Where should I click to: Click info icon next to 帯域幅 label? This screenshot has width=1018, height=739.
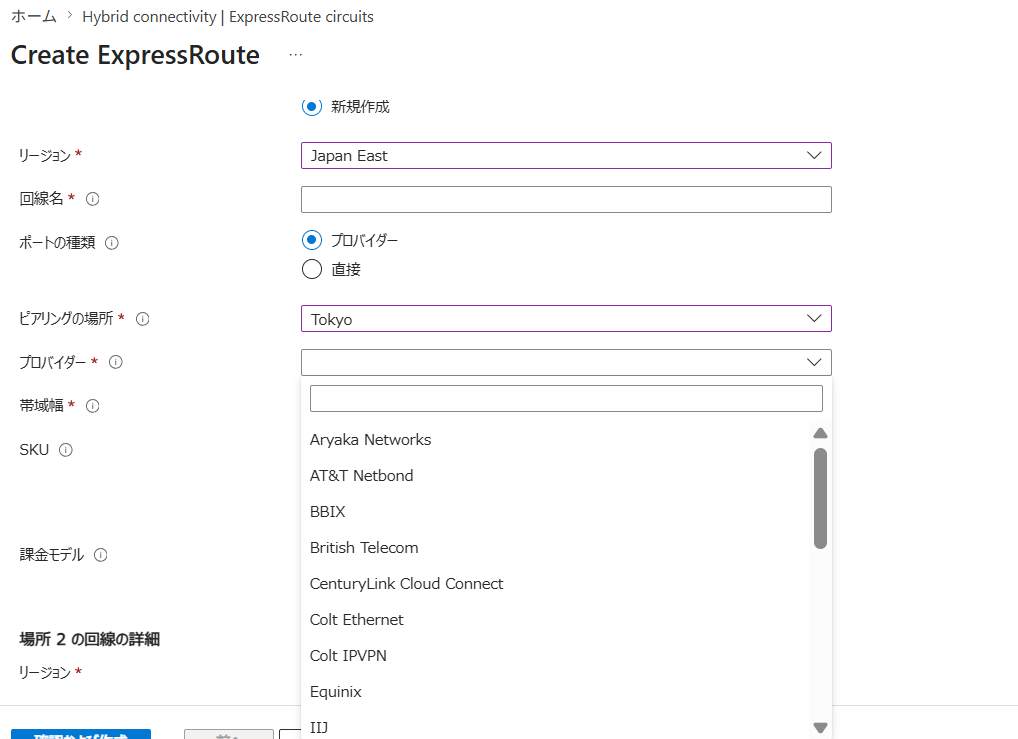(93, 406)
